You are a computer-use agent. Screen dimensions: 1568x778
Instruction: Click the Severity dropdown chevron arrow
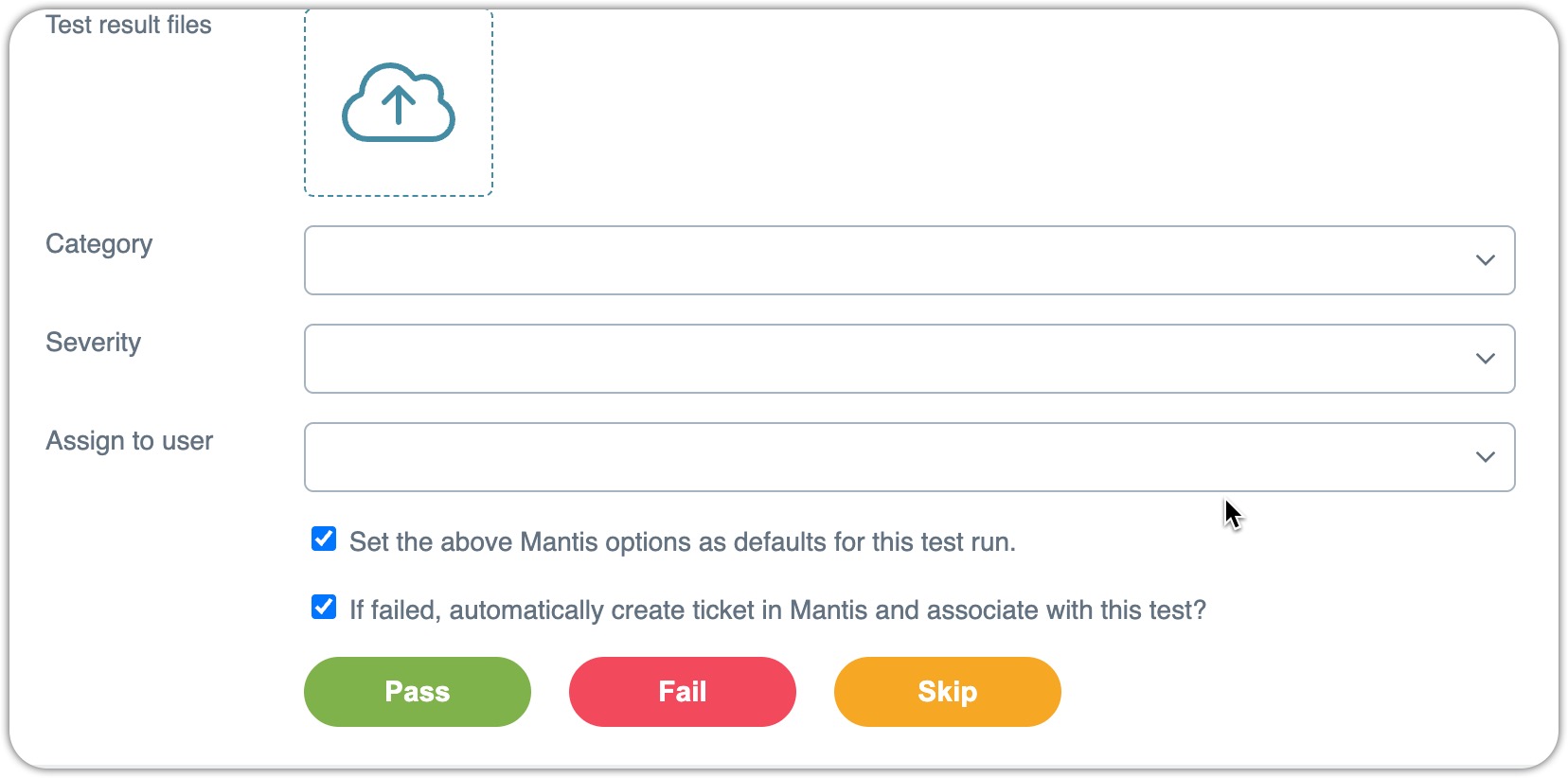(x=1485, y=359)
